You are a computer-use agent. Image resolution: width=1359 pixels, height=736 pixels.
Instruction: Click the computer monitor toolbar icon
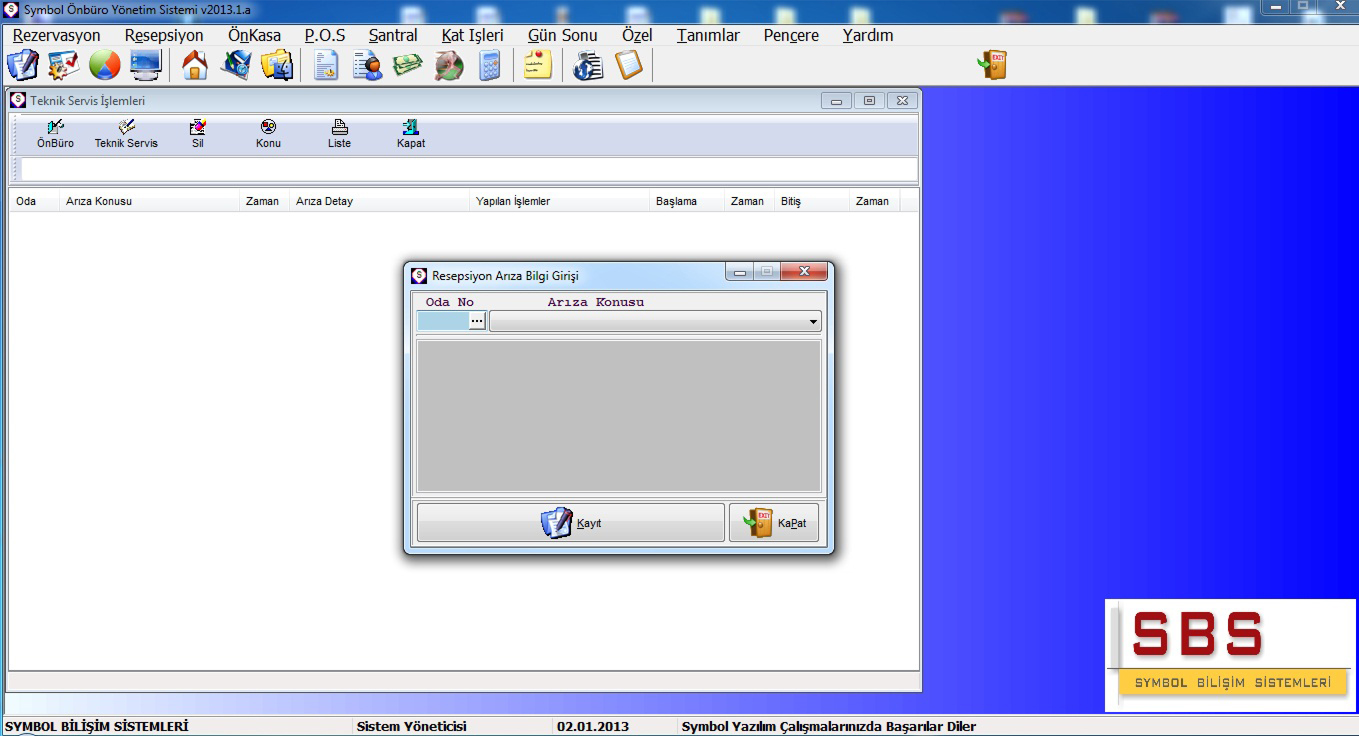point(145,65)
